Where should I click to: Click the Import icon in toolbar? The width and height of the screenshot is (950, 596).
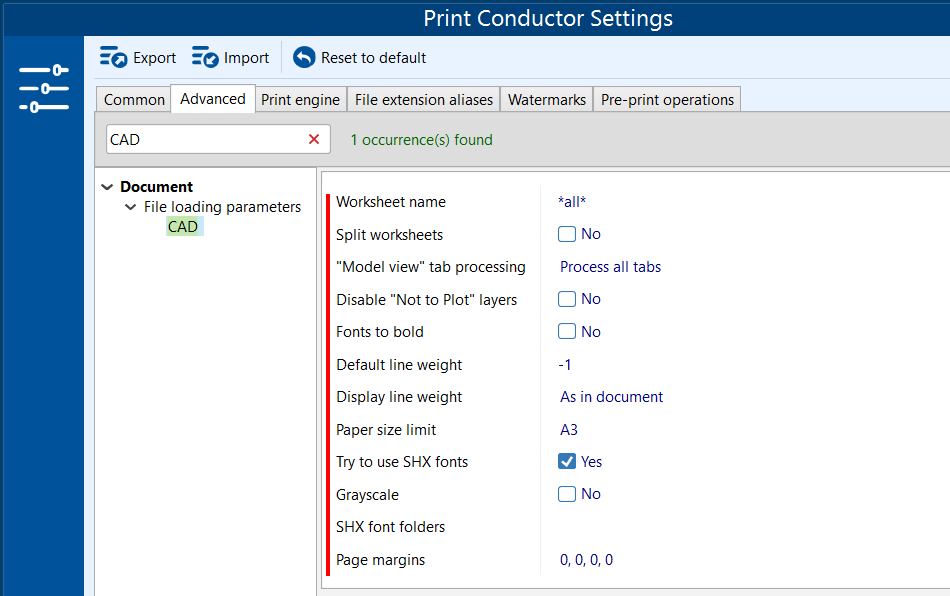[205, 58]
